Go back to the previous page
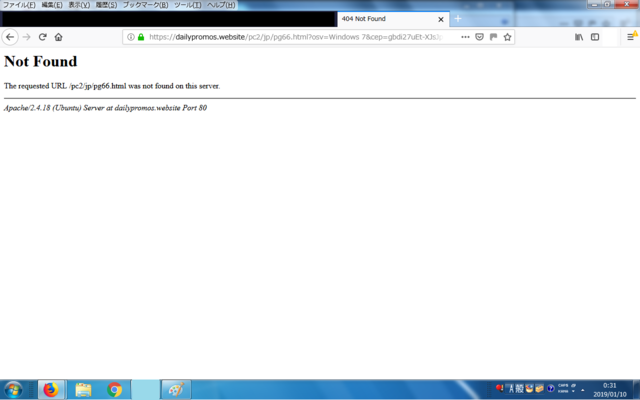 [x=10, y=37]
